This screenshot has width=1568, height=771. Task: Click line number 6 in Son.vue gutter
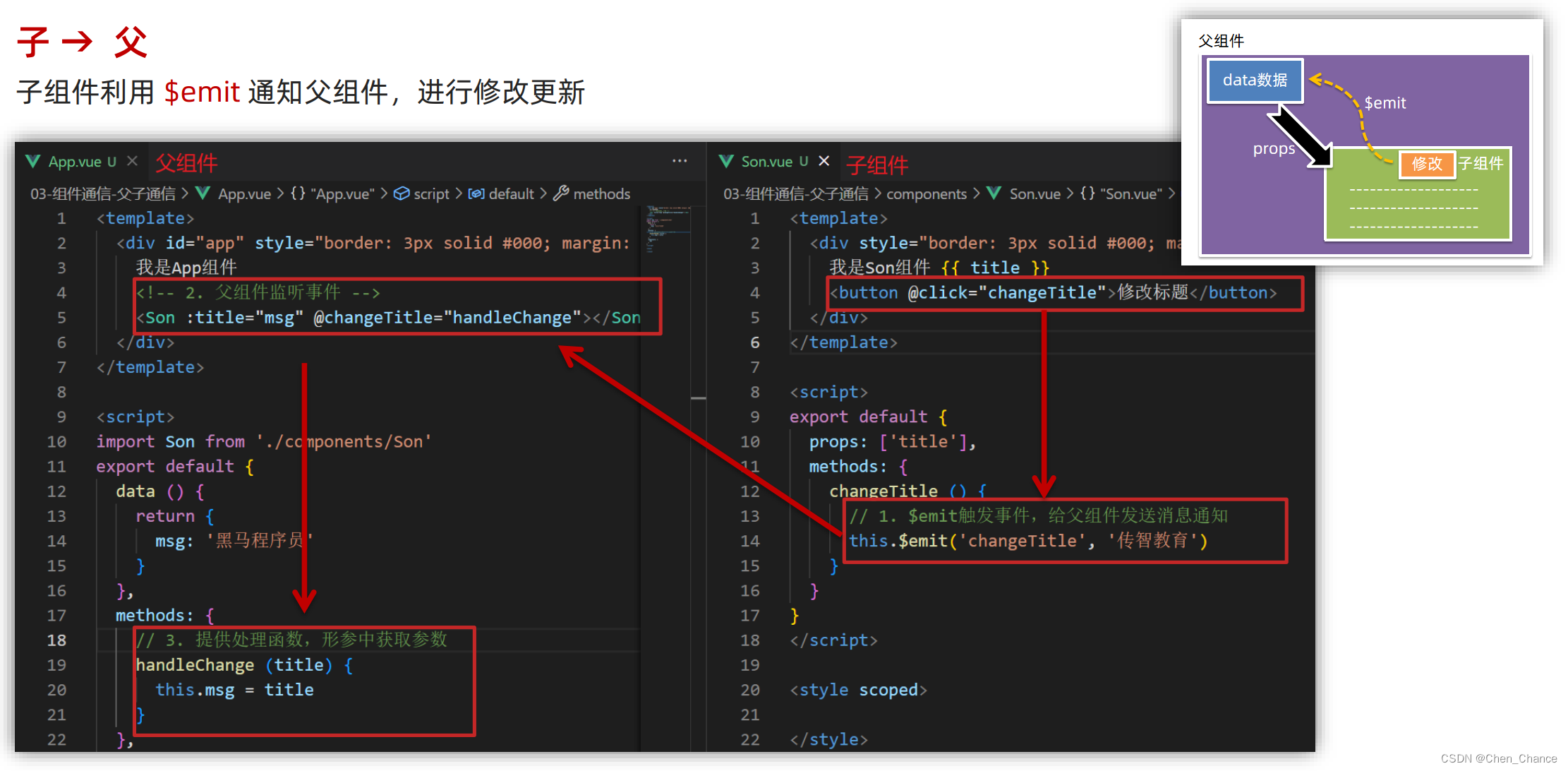754,342
